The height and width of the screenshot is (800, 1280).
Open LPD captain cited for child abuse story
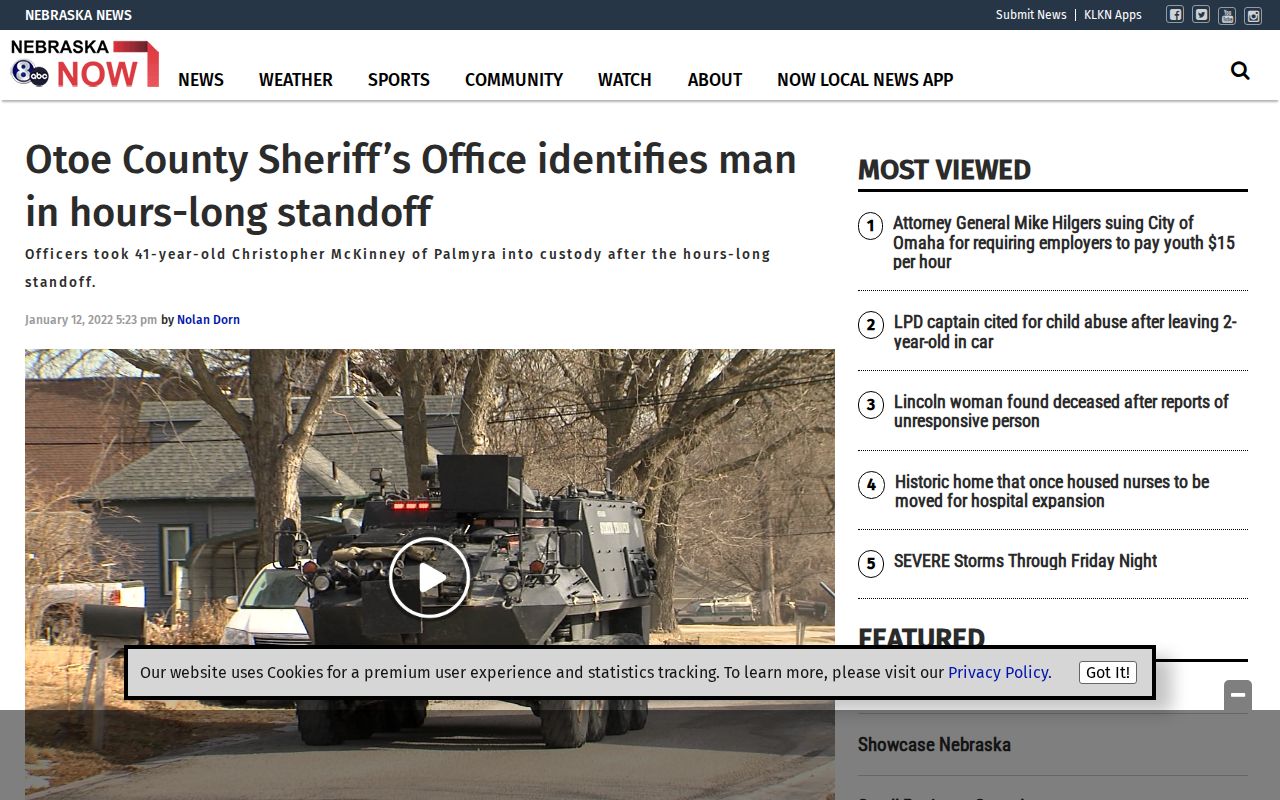point(1065,331)
